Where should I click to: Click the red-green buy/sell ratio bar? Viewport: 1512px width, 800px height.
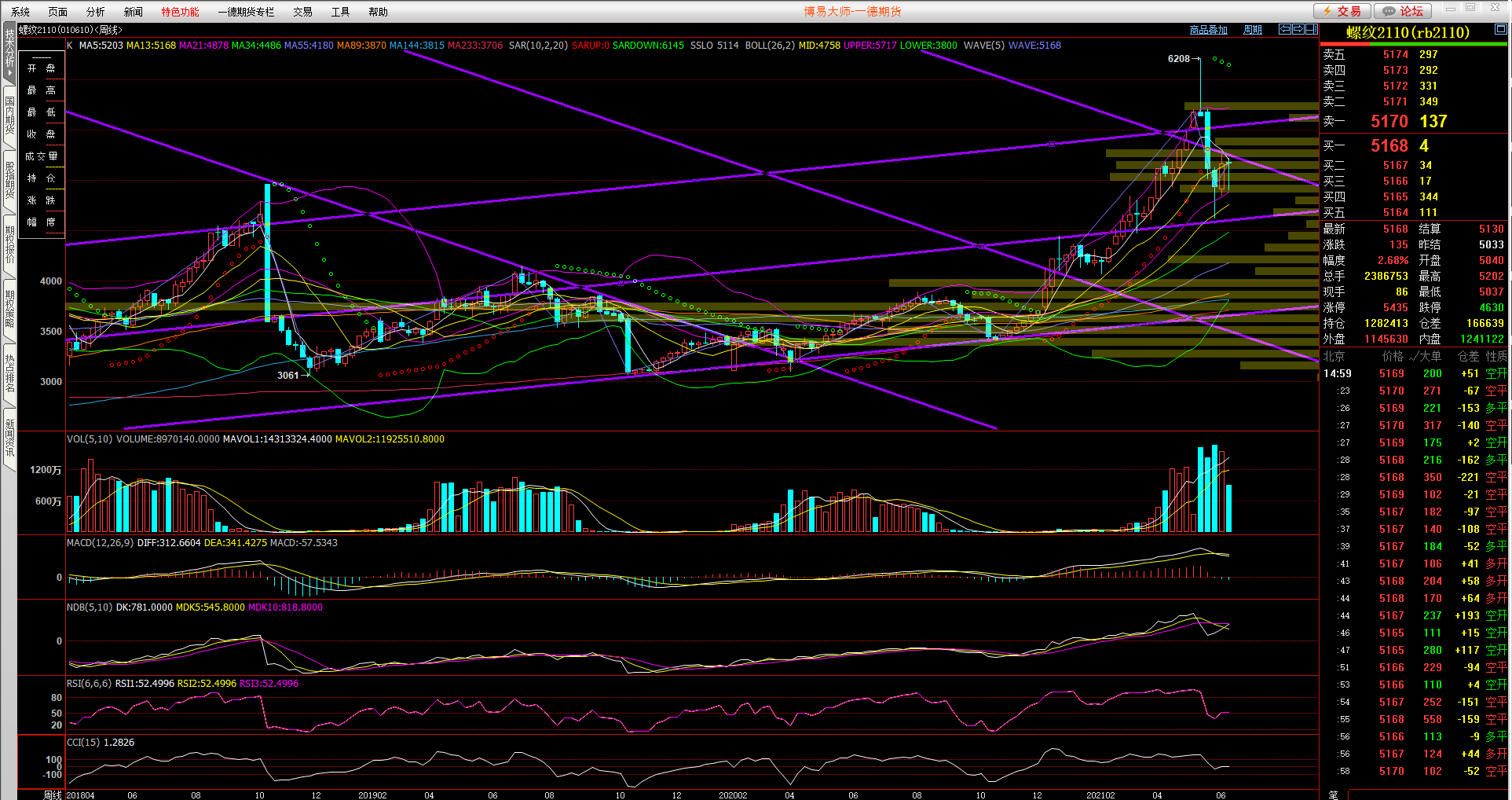tap(1414, 44)
